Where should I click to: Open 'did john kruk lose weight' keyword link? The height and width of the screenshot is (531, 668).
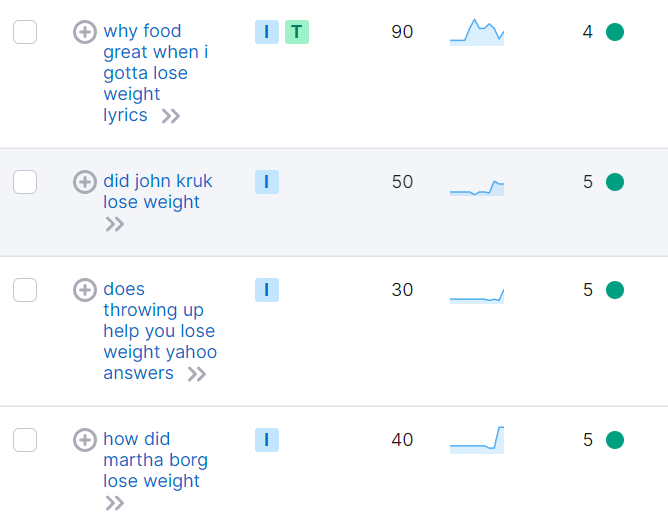157,192
